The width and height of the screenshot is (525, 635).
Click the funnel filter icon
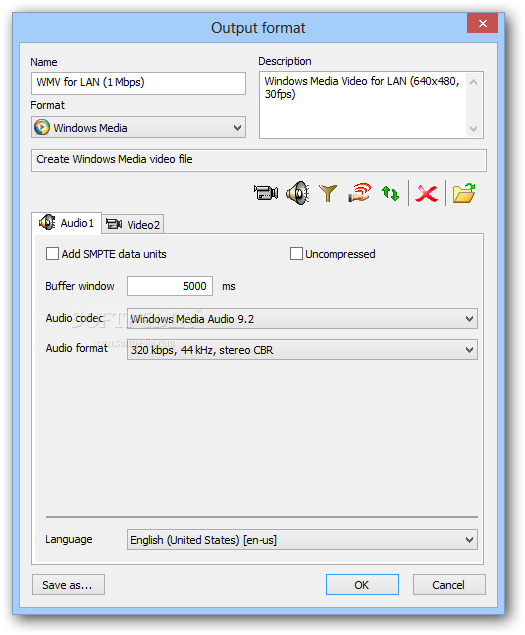click(328, 193)
